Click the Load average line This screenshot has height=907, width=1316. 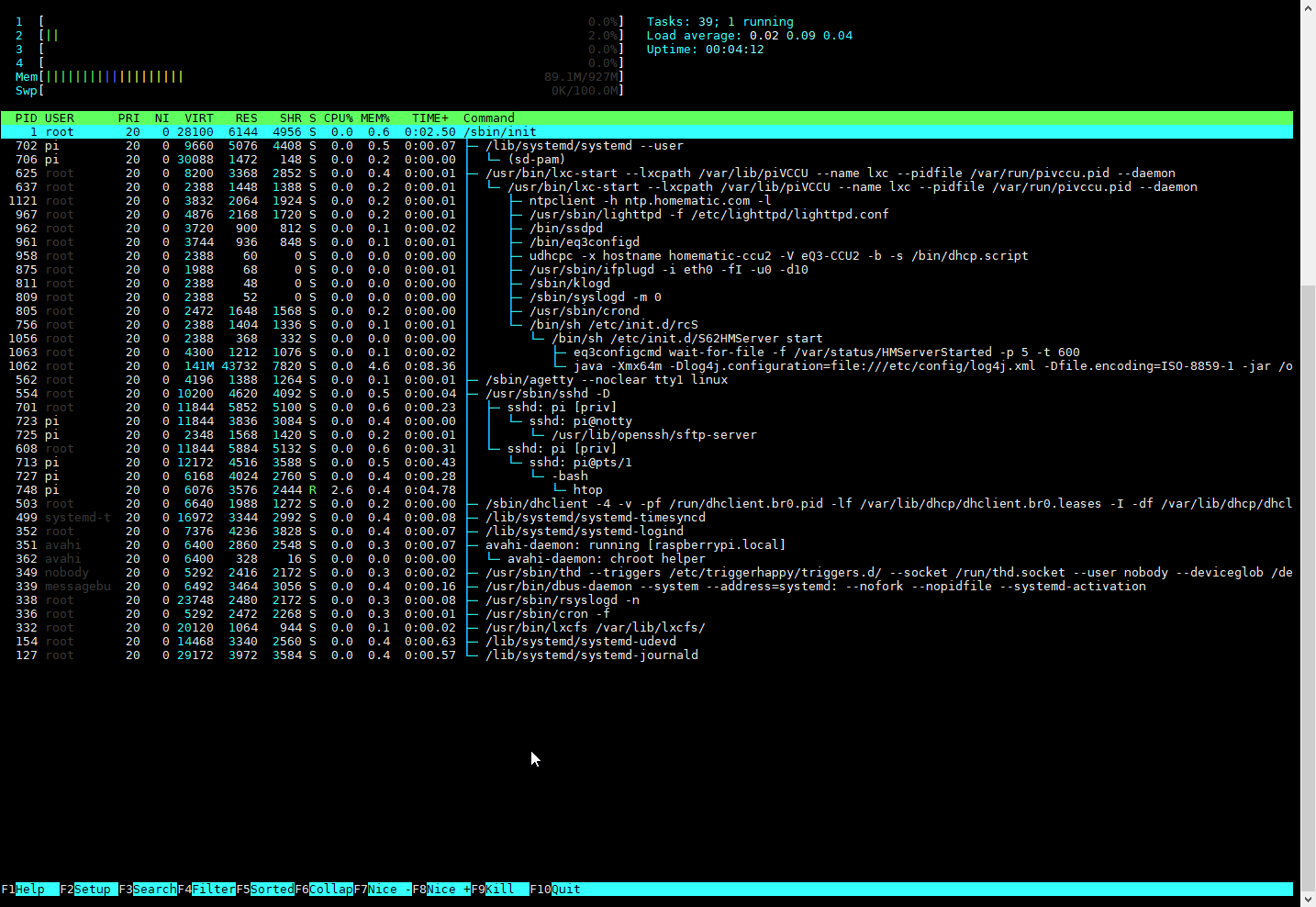point(750,36)
